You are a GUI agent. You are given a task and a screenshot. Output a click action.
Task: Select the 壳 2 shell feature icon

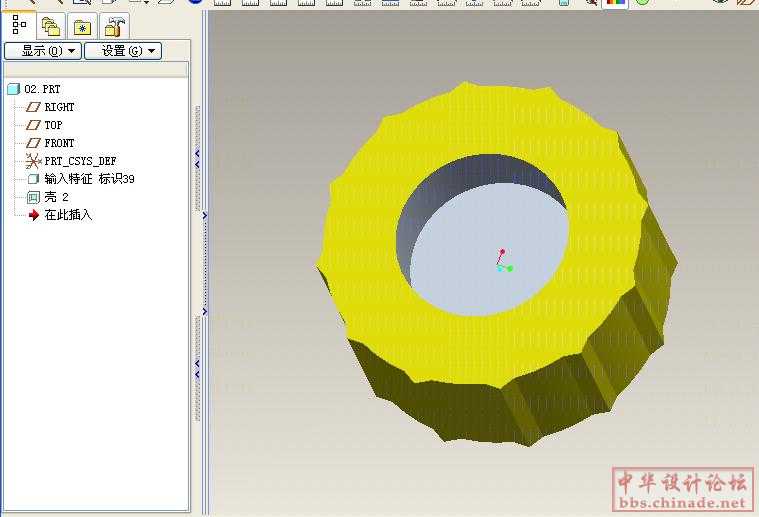[x=33, y=197]
